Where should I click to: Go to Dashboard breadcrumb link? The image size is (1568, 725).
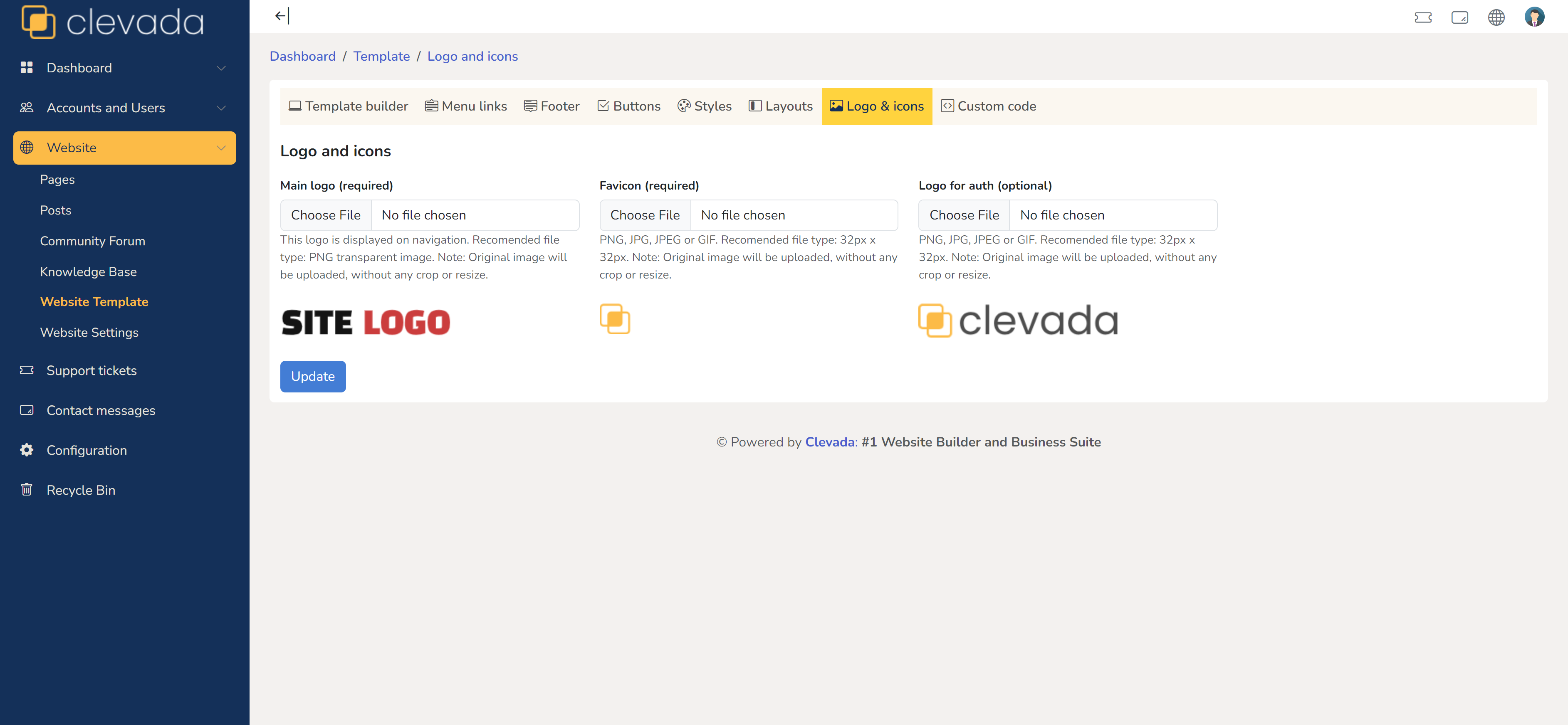[x=302, y=57]
